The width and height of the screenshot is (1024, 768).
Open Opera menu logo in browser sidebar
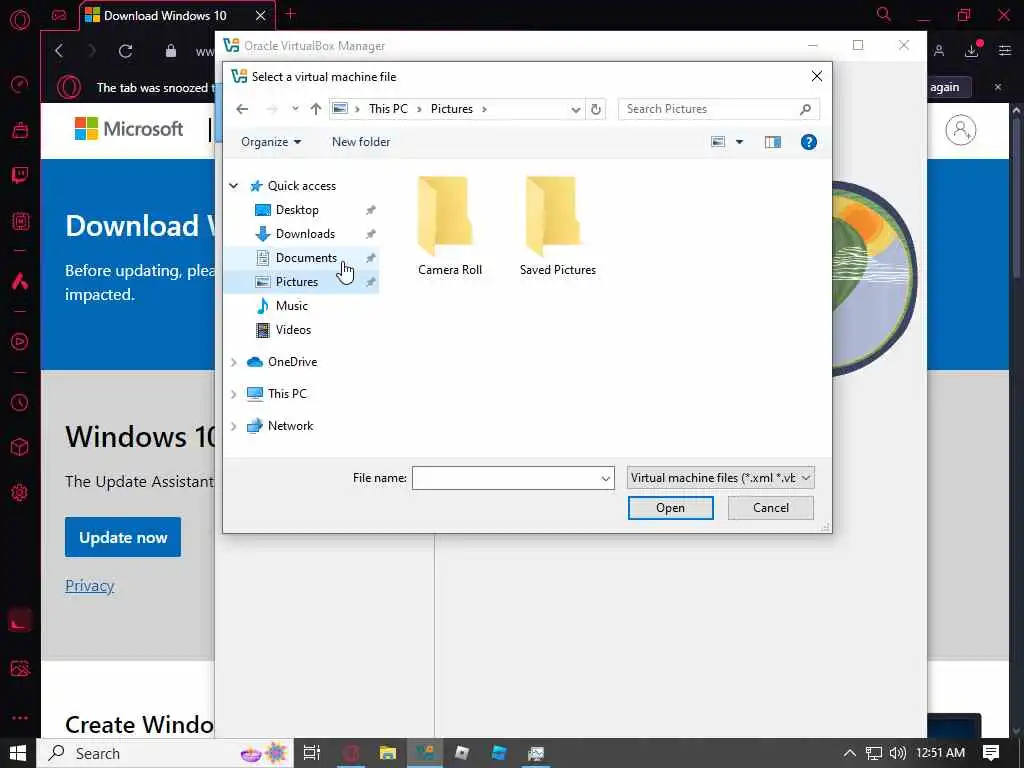point(20,20)
